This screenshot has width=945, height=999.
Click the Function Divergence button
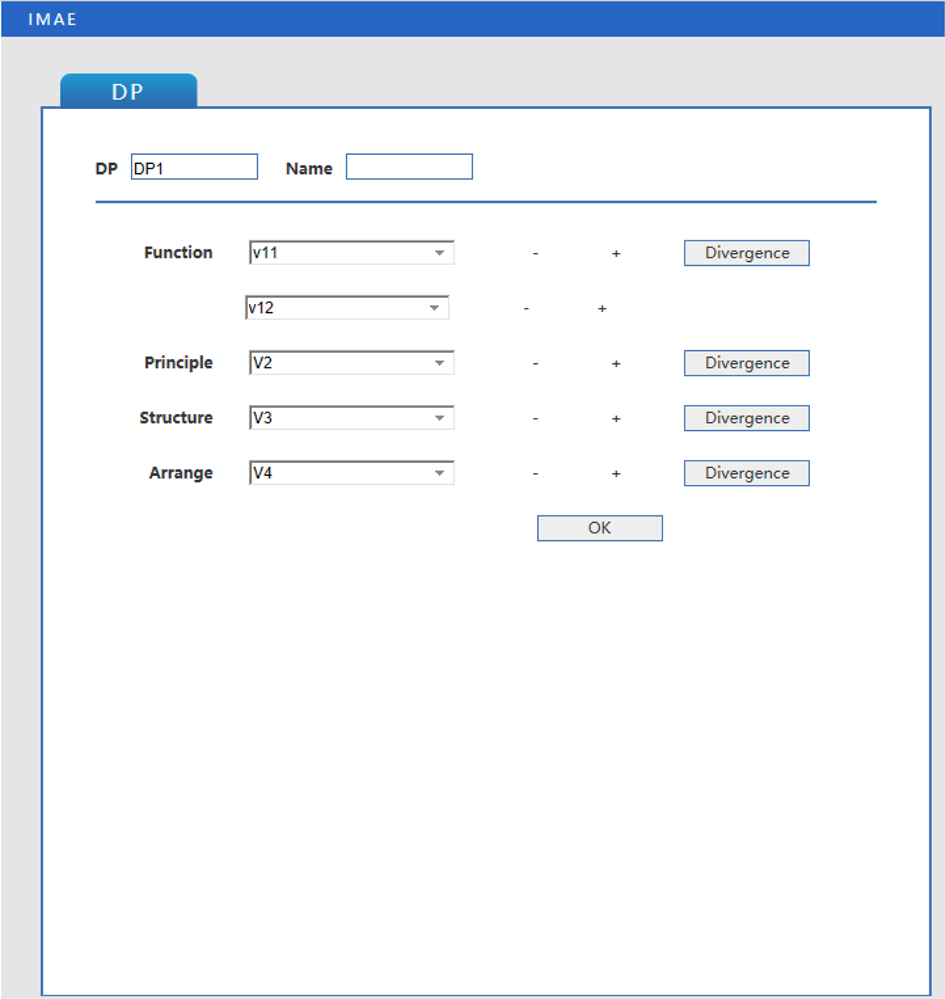(x=746, y=253)
